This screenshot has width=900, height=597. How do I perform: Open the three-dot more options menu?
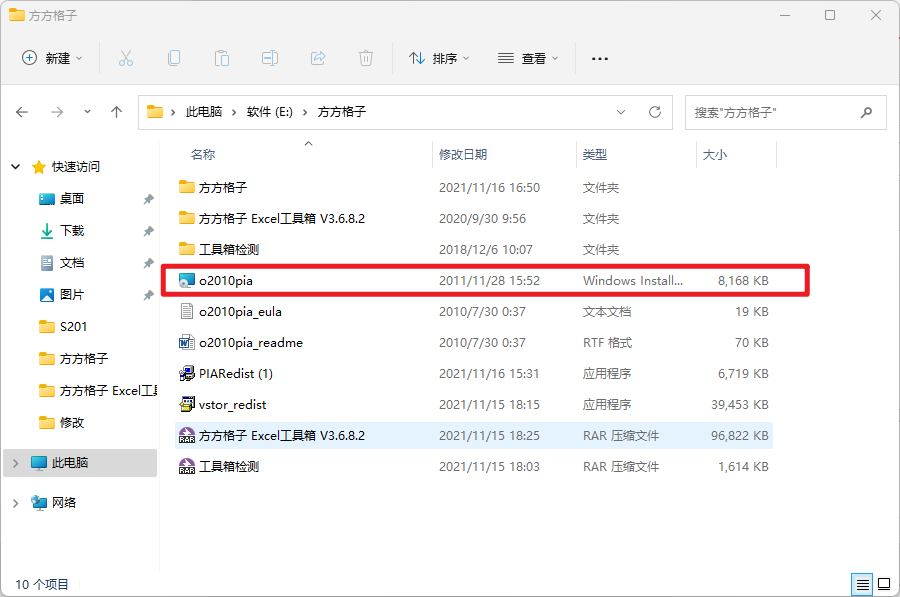coord(600,59)
